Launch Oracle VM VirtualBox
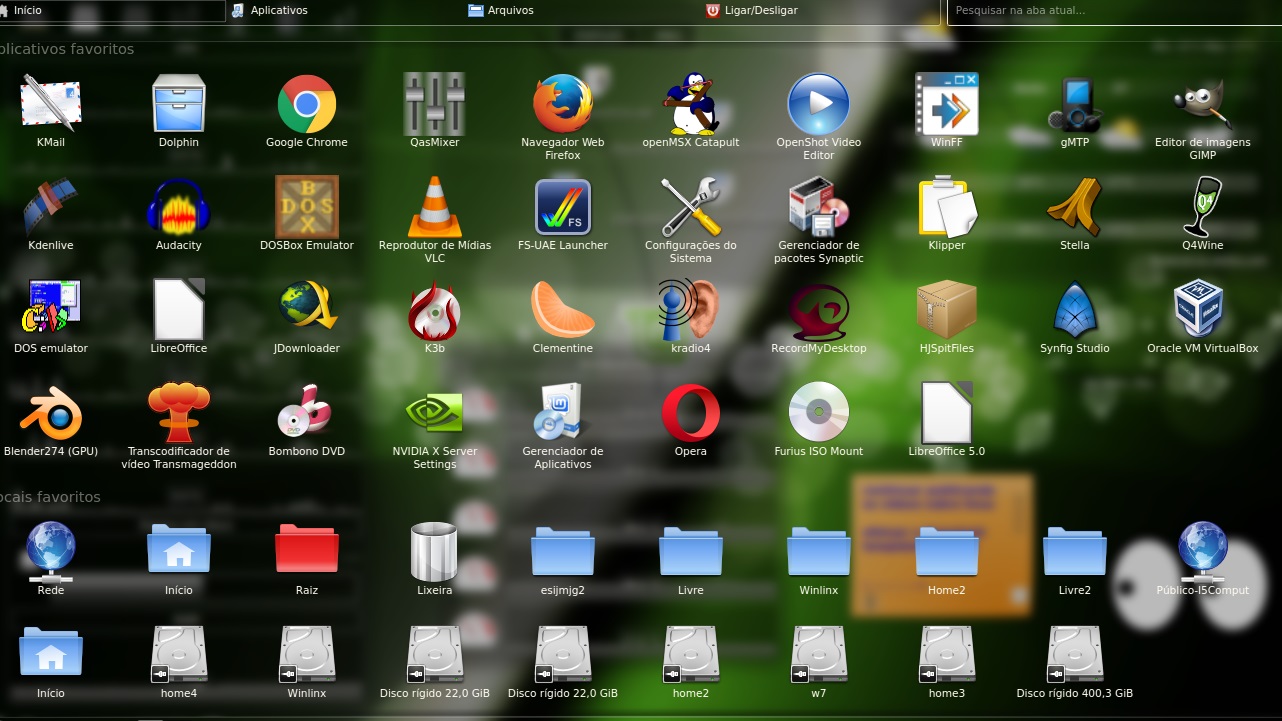 [1202, 311]
